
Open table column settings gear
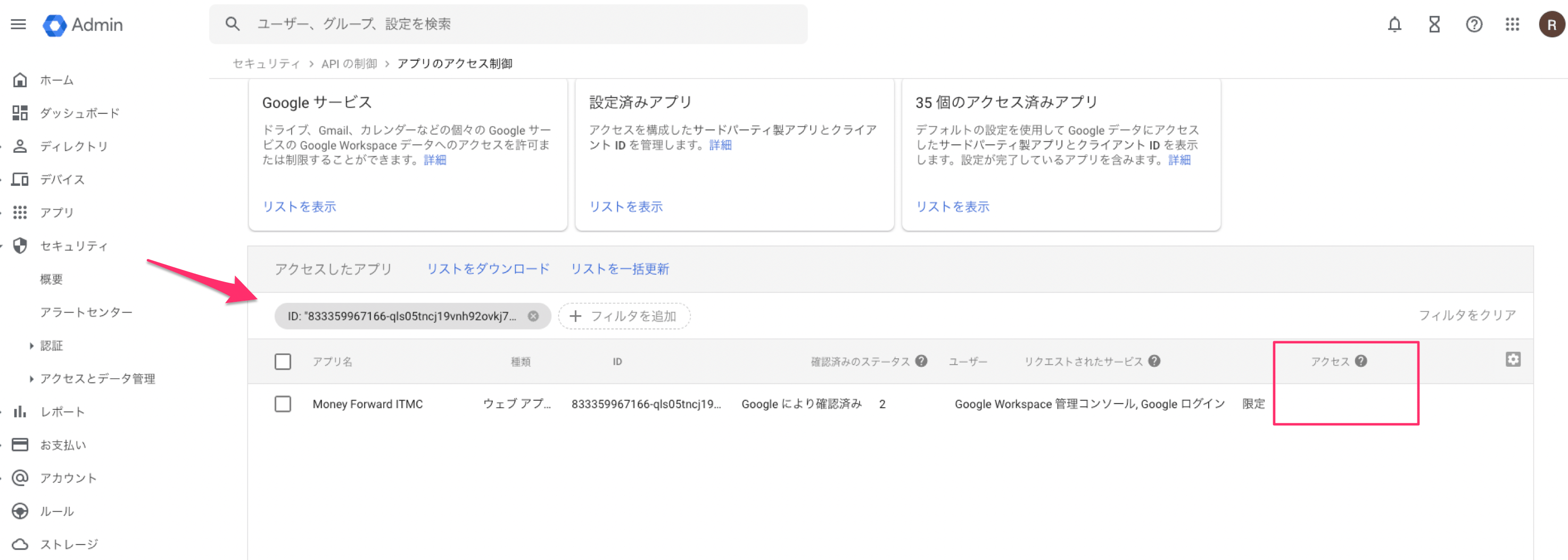tap(1513, 359)
